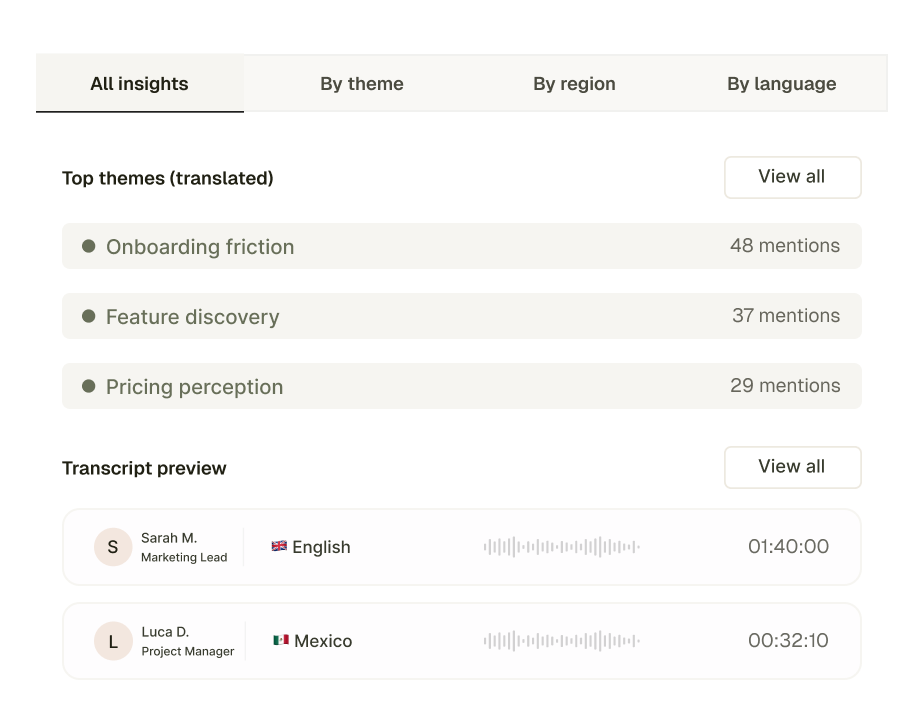Open the By language tab
The width and height of the screenshot is (924, 726).
(x=781, y=83)
